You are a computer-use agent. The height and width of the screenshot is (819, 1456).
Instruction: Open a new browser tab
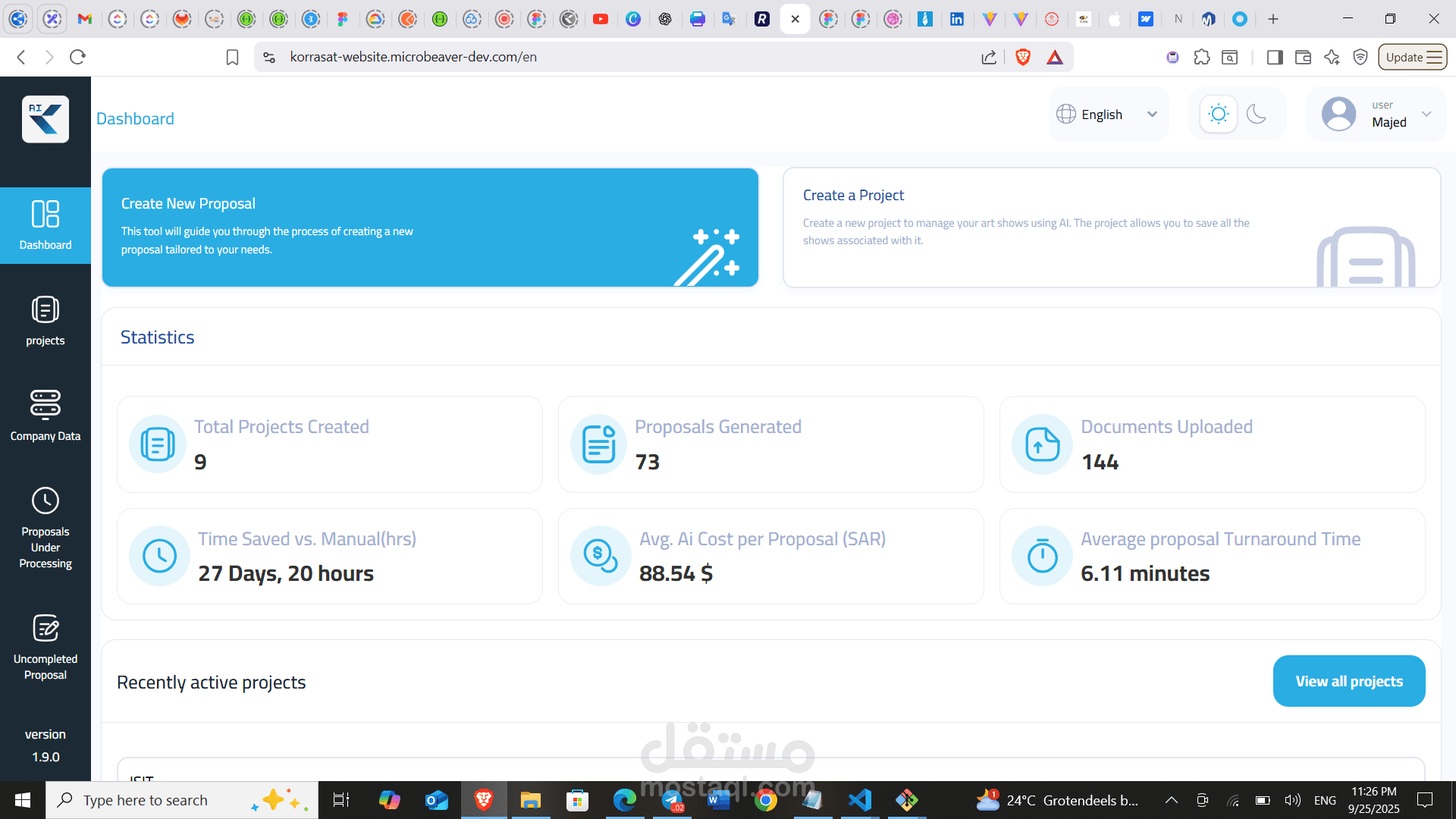click(x=1273, y=19)
